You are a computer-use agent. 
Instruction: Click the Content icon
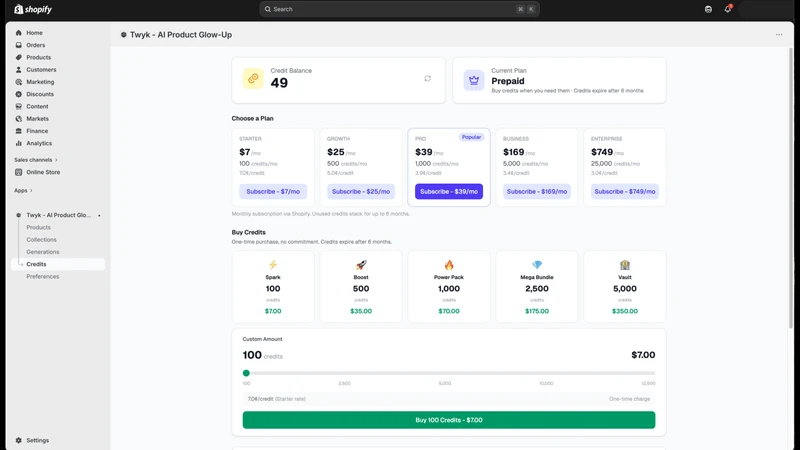(19, 106)
